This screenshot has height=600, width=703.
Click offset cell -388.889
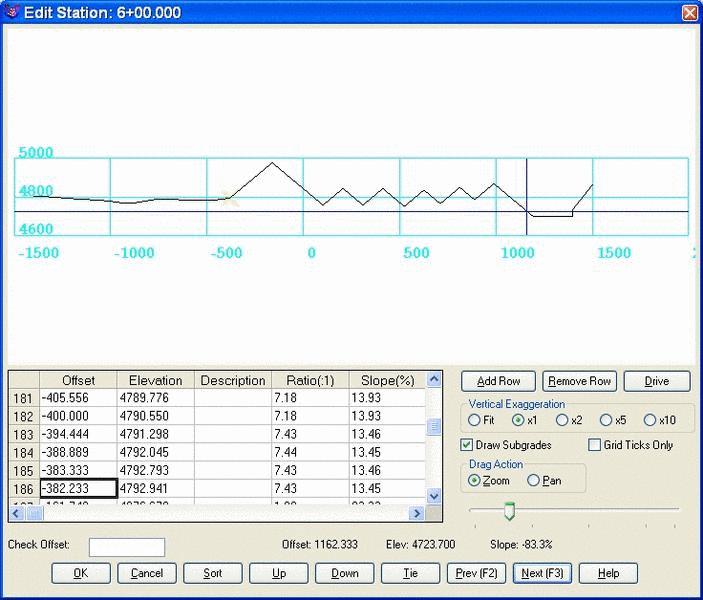78,452
